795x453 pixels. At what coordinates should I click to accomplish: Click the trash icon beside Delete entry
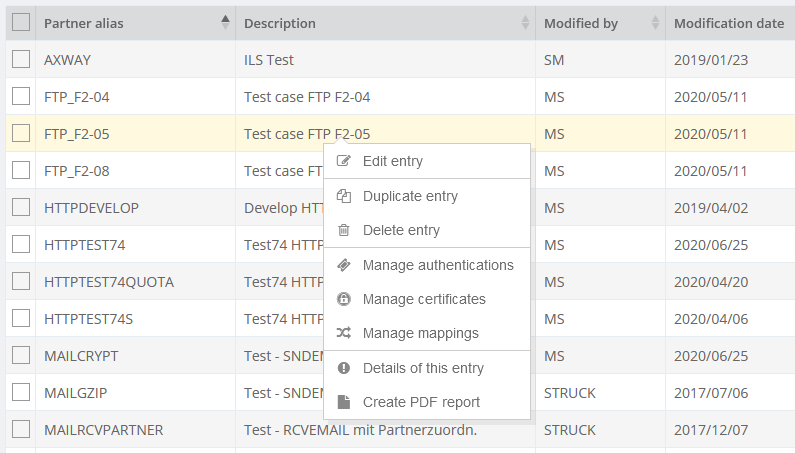point(344,230)
